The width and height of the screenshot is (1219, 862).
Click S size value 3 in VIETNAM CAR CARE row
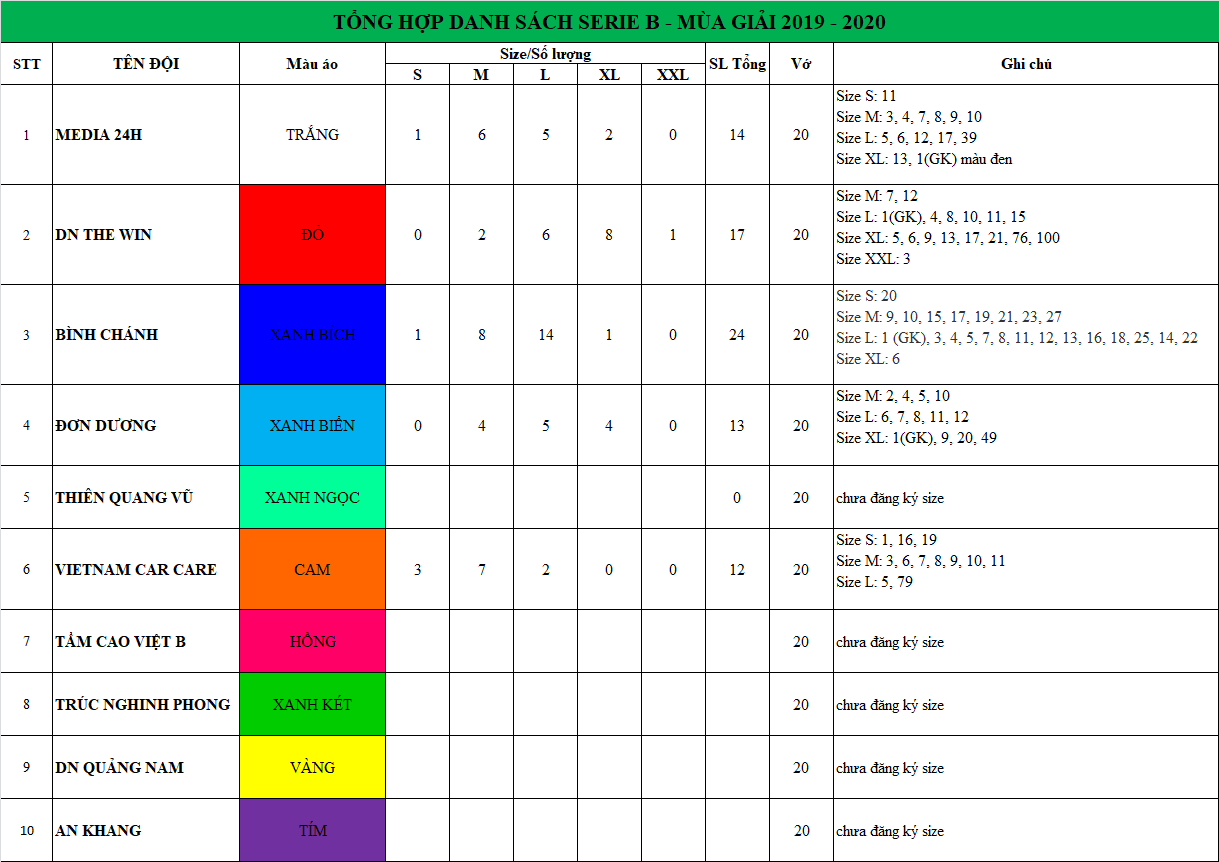(x=417, y=570)
